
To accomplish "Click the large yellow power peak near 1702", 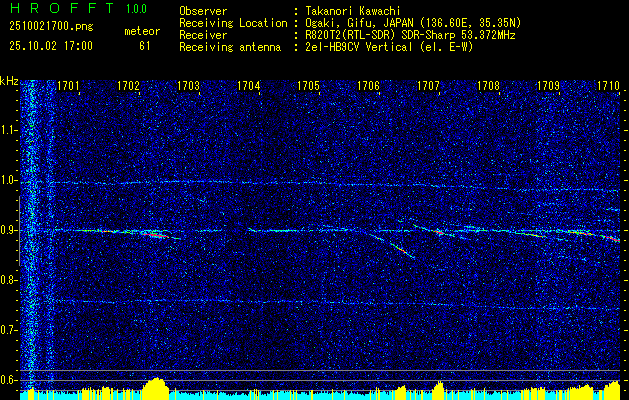I will click(x=156, y=387).
